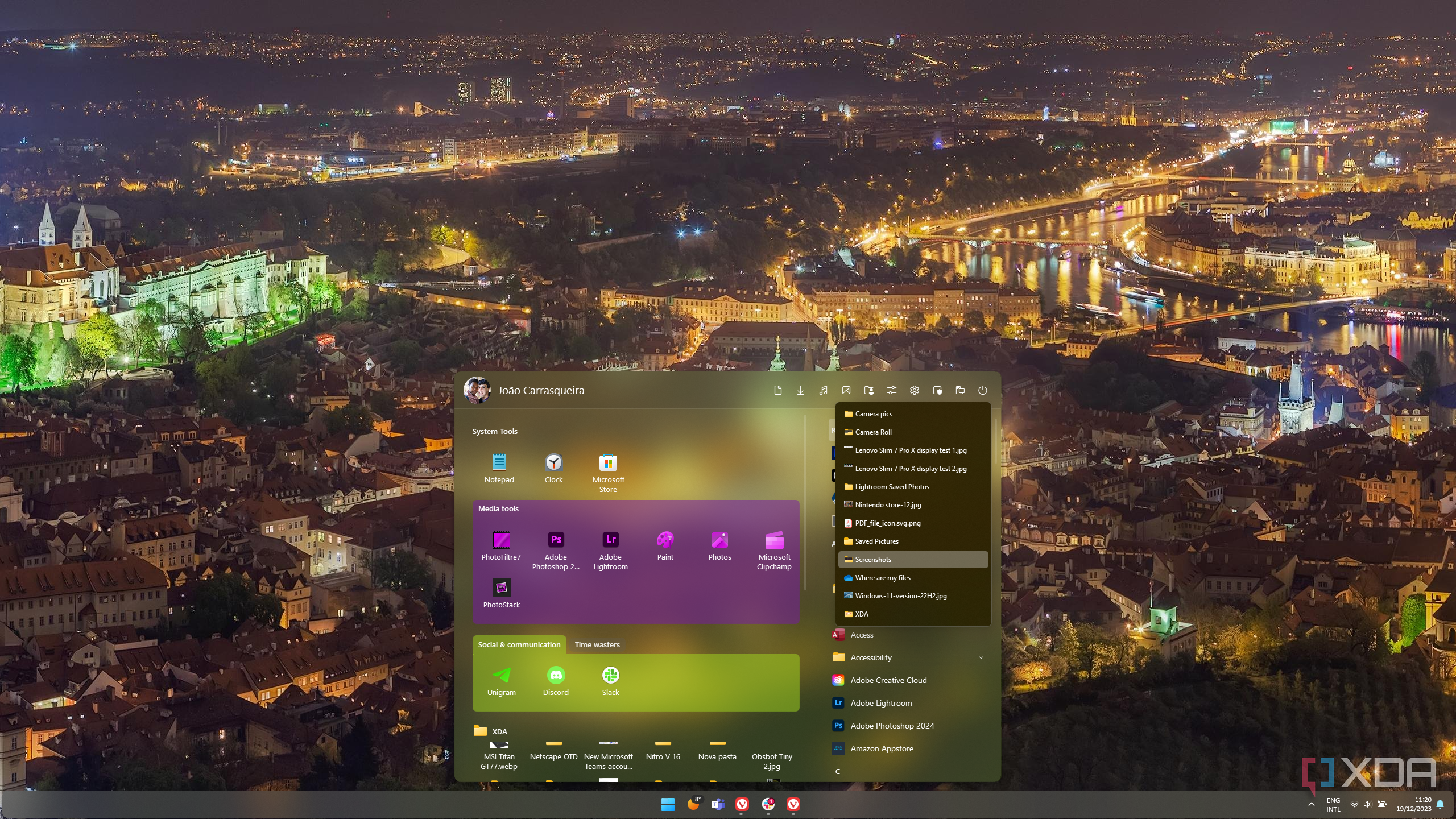1456x819 pixels.
Task: Click João Carrasqueira's profile picture
Action: point(477,390)
